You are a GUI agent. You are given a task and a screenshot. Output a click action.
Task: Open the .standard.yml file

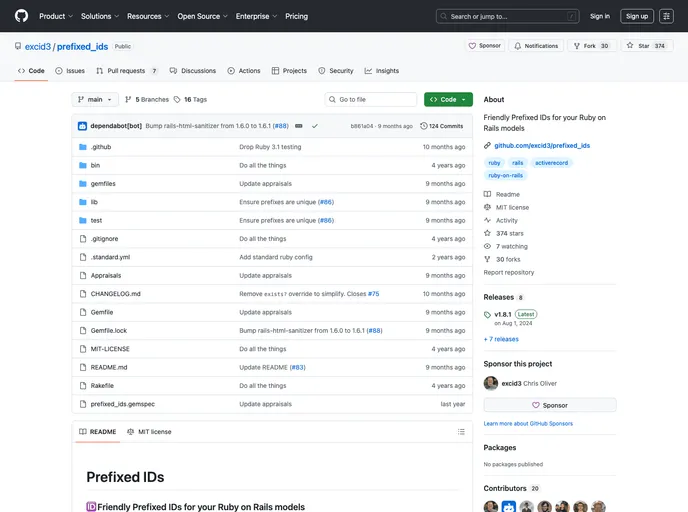tap(110, 257)
